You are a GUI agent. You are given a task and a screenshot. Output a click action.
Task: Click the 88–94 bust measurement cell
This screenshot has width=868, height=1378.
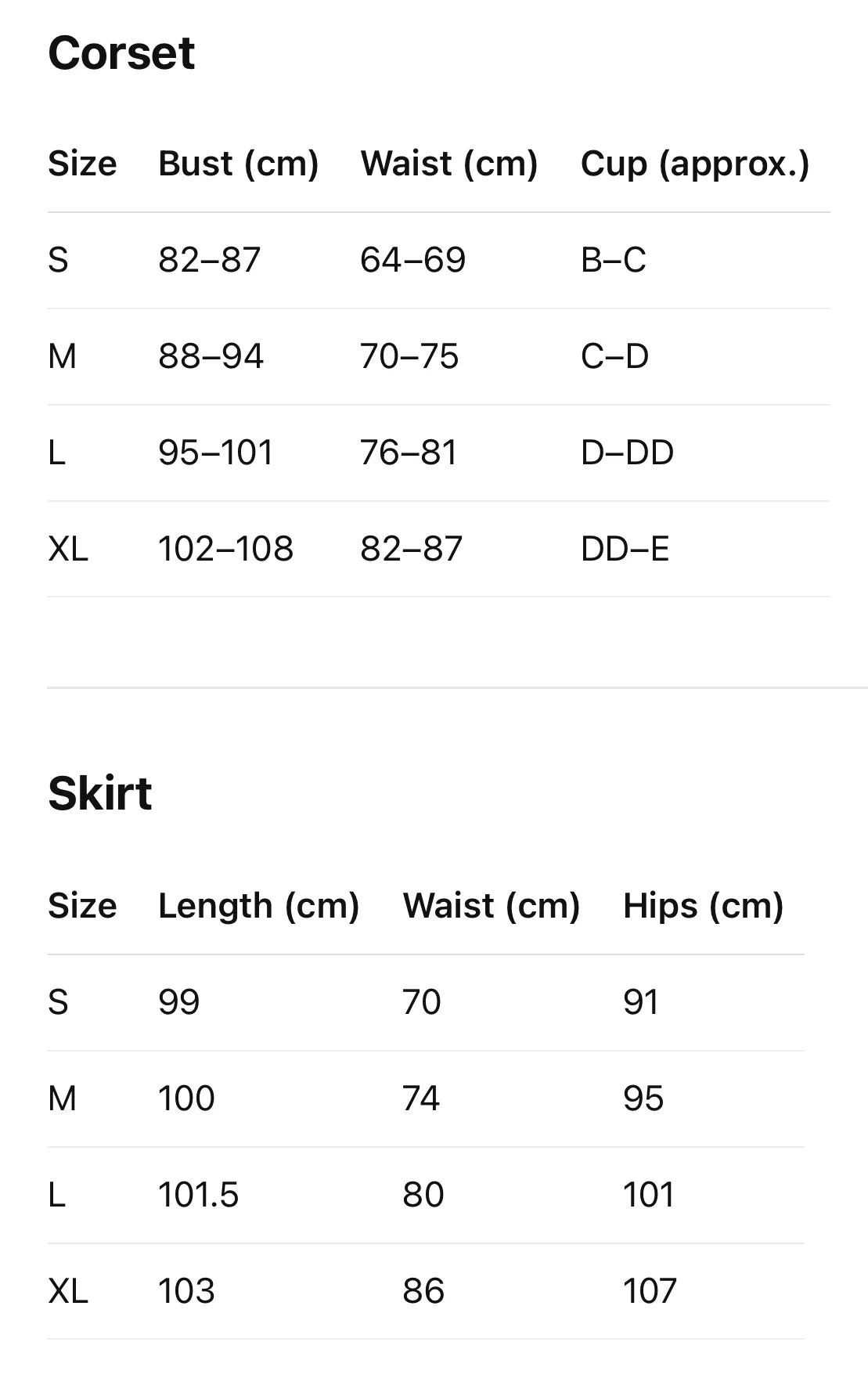(x=211, y=356)
